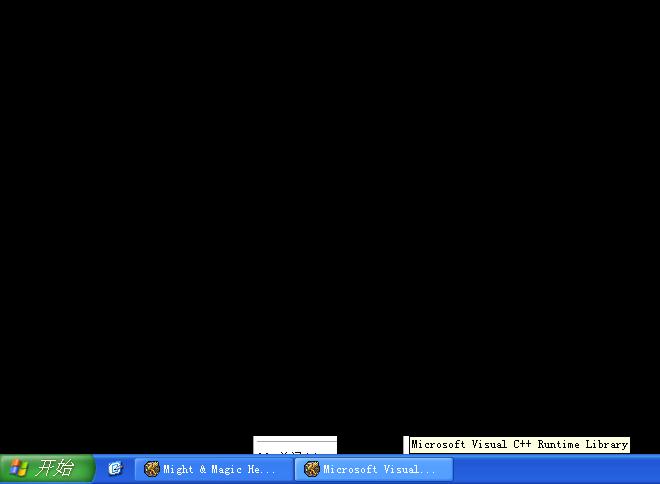Switch to Might & Magic taskbar button
This screenshot has width=660, height=484.
click(x=213, y=469)
